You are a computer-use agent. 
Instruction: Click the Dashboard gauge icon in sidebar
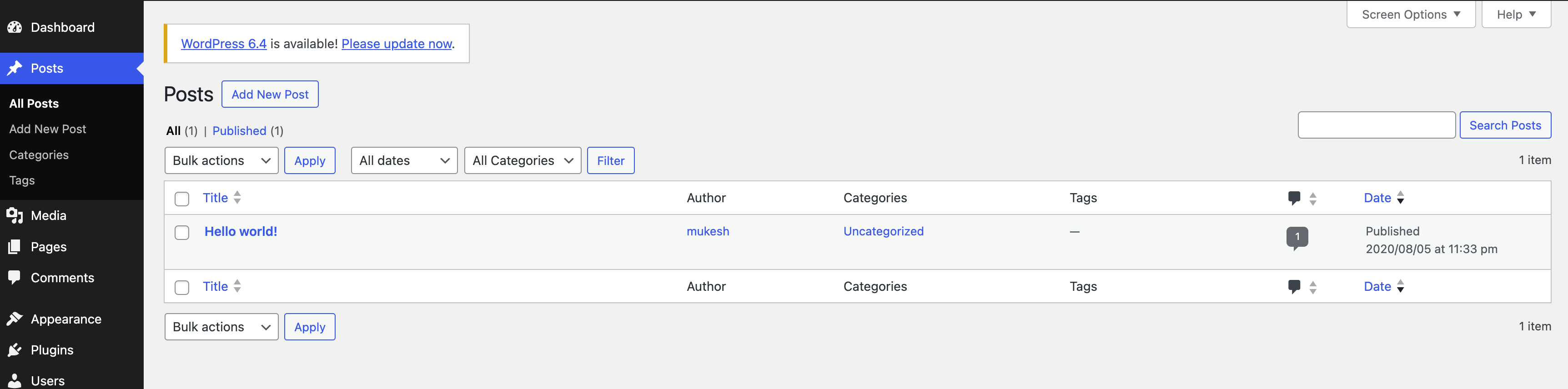[x=15, y=27]
